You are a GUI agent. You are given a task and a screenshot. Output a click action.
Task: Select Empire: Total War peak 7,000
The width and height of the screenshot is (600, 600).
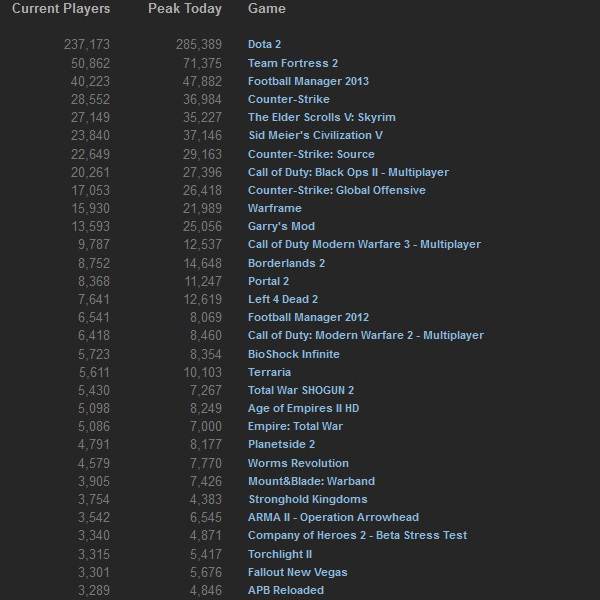click(x=206, y=426)
